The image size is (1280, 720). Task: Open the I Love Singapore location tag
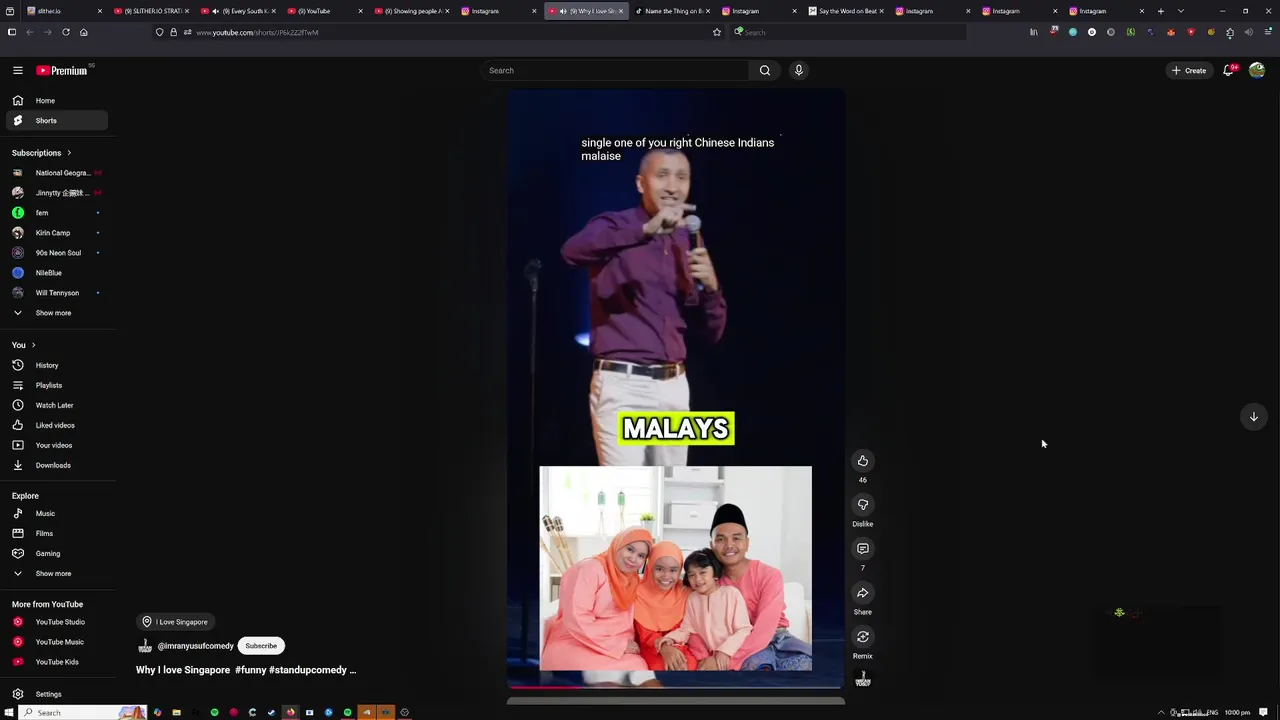click(175, 622)
